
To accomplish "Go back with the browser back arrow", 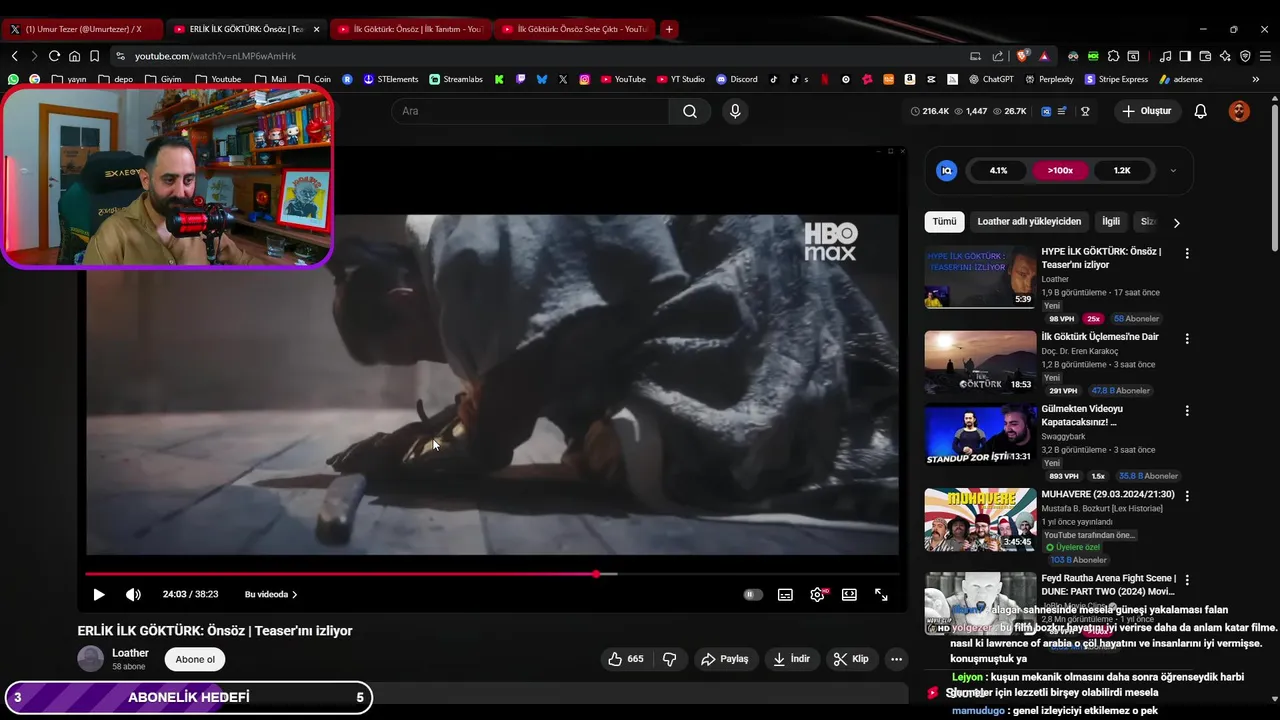I will click(x=14, y=56).
